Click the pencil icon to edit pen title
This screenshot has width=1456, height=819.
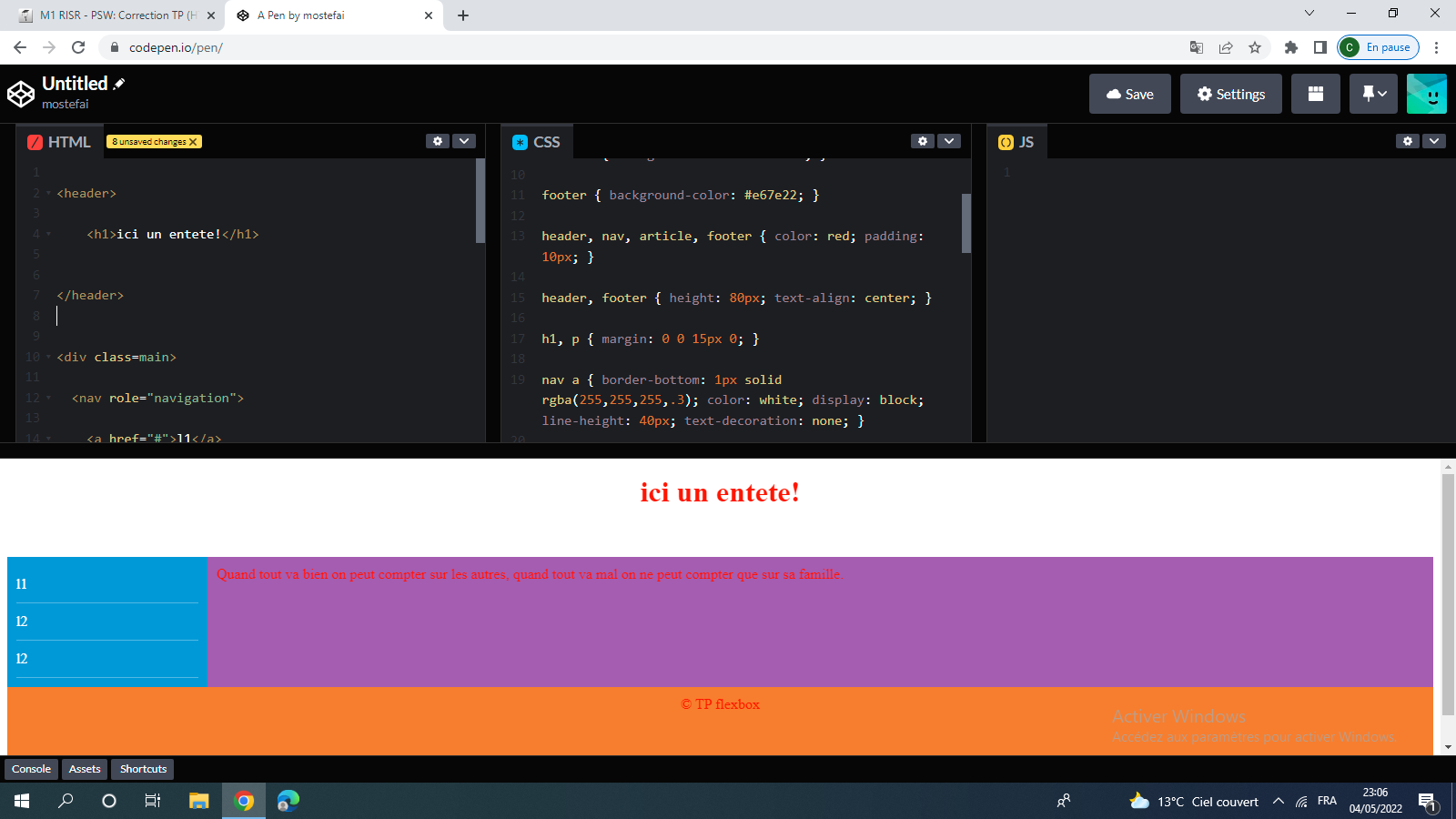click(x=119, y=84)
